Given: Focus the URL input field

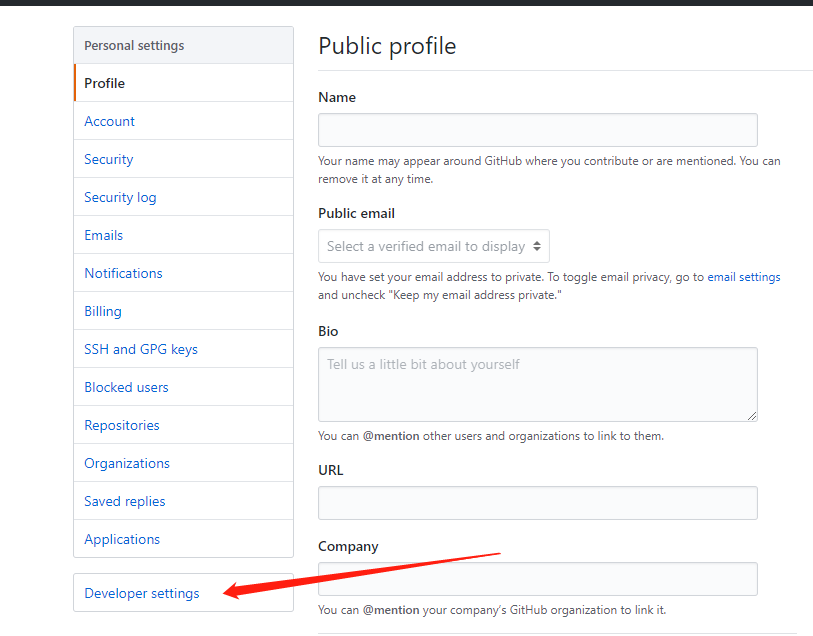Looking at the screenshot, I should click(x=538, y=503).
